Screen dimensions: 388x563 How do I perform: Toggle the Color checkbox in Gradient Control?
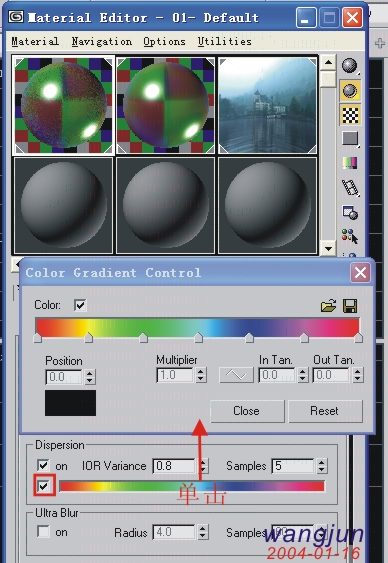click(x=80, y=306)
